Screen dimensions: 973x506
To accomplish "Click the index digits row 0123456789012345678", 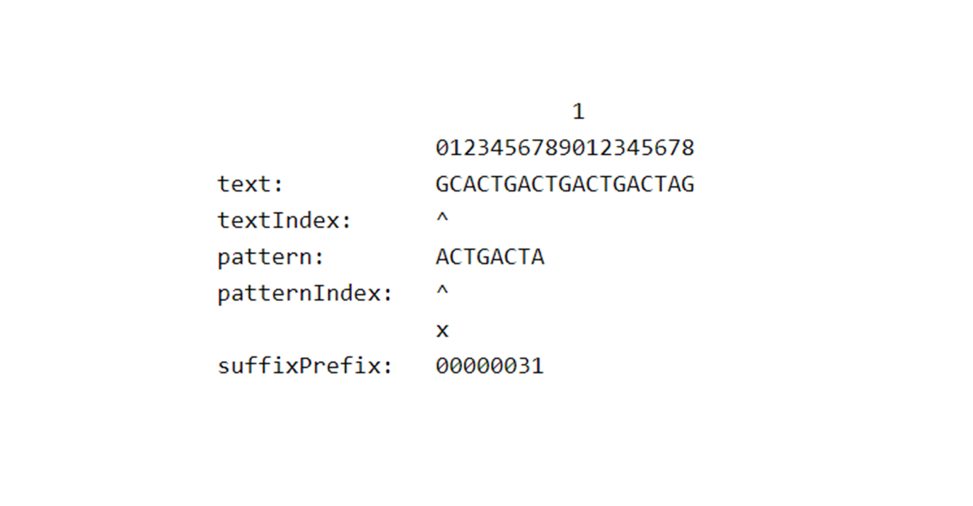I will click(x=565, y=149).
